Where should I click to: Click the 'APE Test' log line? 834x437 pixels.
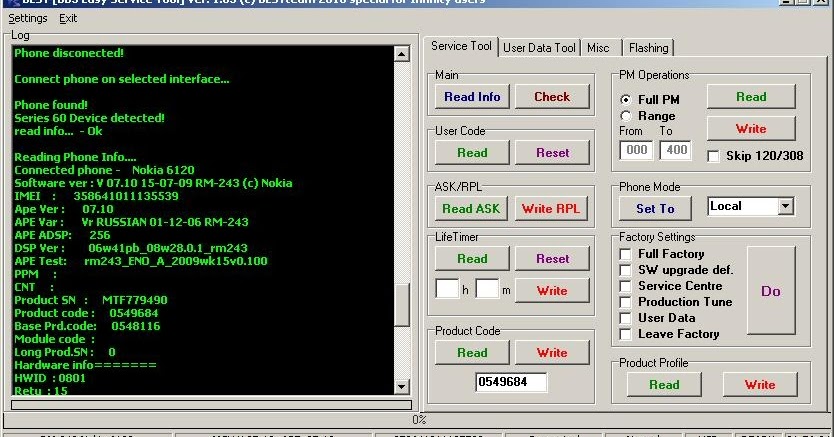(140, 261)
